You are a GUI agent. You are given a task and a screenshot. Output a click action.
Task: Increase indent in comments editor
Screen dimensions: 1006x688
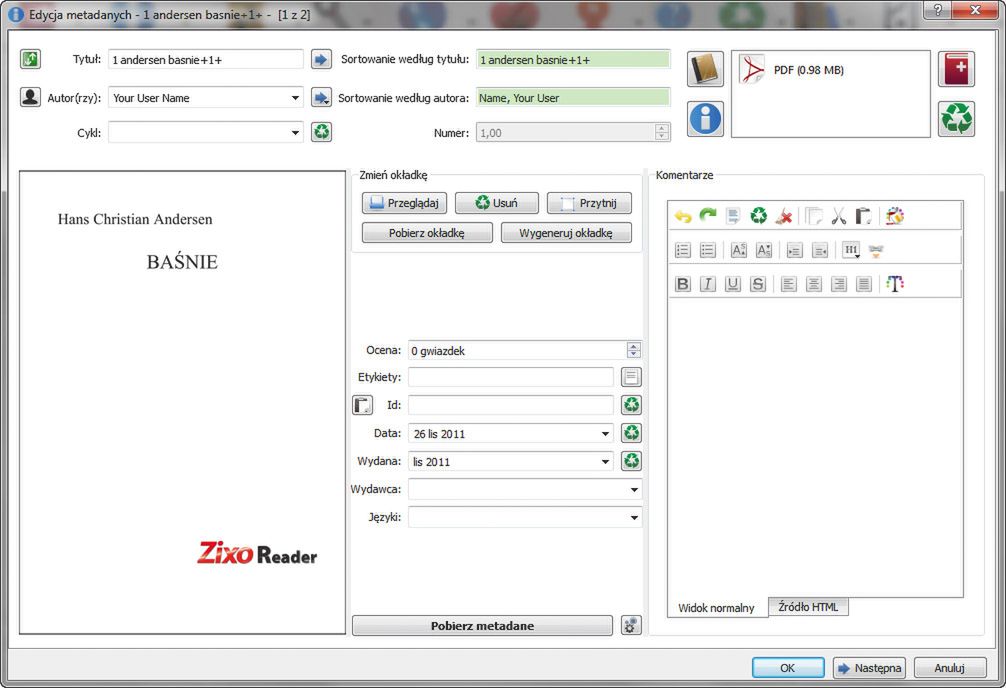tap(794, 250)
